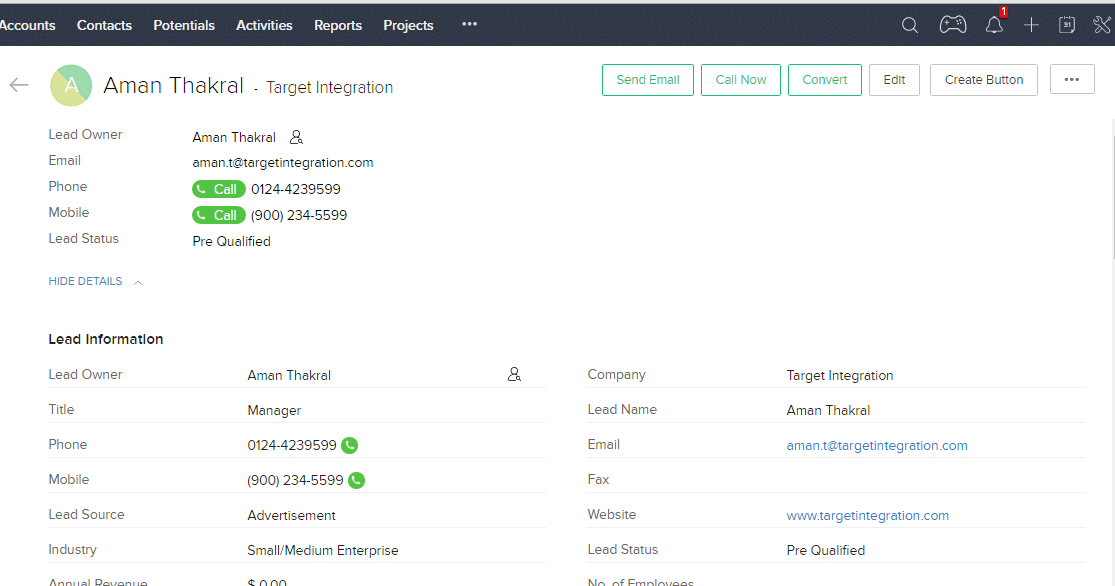
Task: Collapse details with HIDE DETAILS
Action: click(x=95, y=282)
